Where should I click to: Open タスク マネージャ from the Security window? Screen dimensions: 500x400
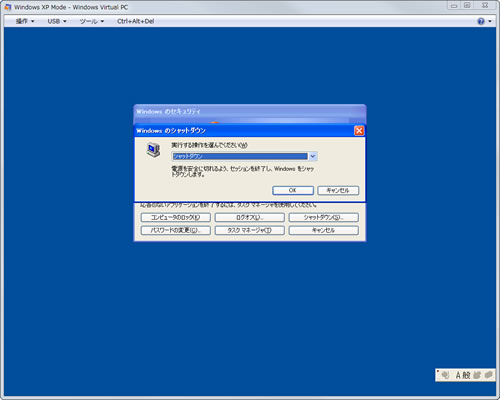250,230
